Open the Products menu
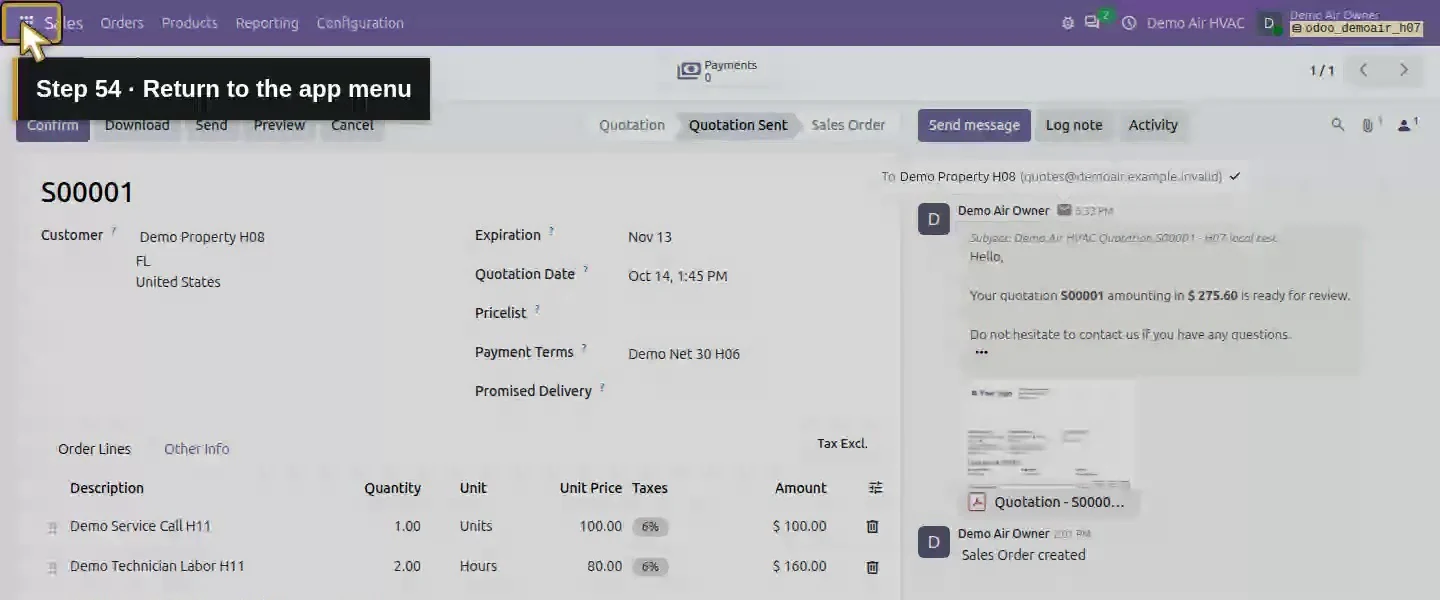 point(189,23)
